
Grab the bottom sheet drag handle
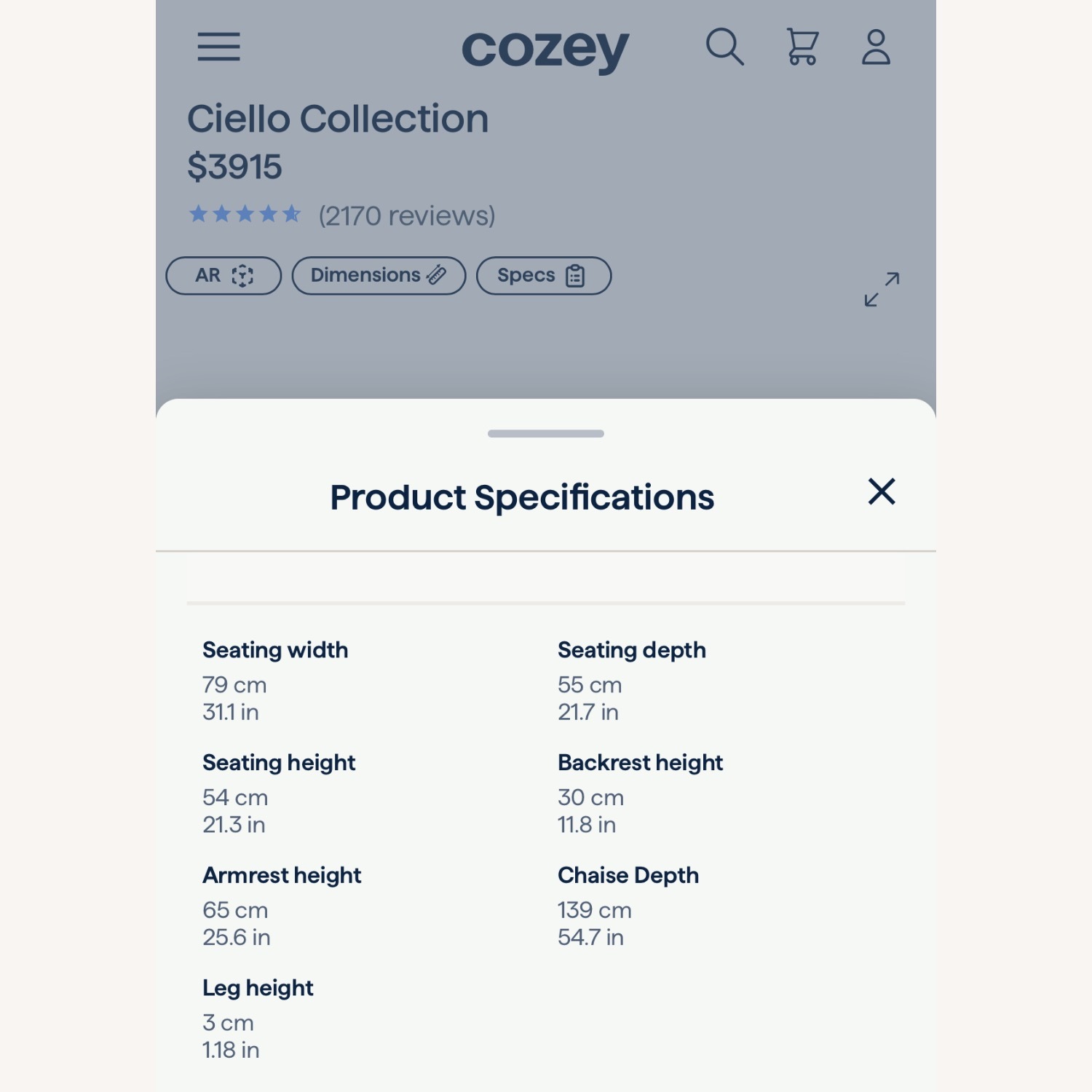(545, 433)
